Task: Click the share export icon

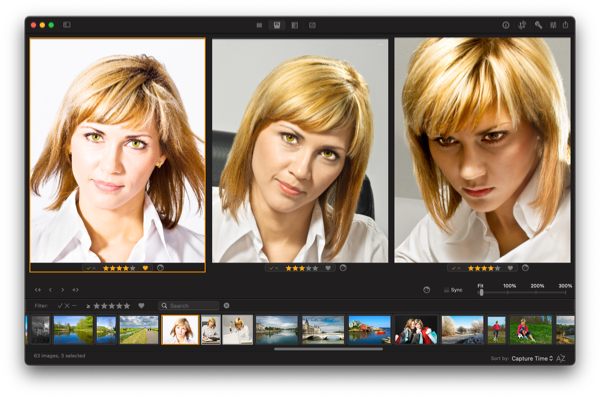Action: (566, 25)
